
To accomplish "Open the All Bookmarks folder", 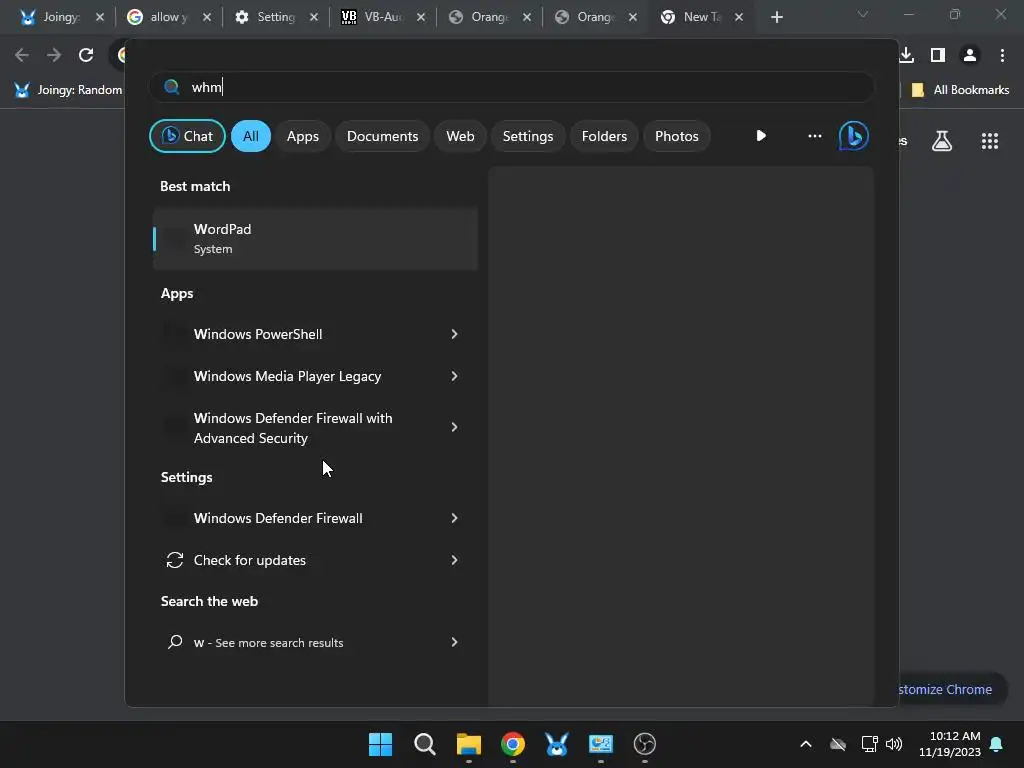I will click(x=960, y=89).
